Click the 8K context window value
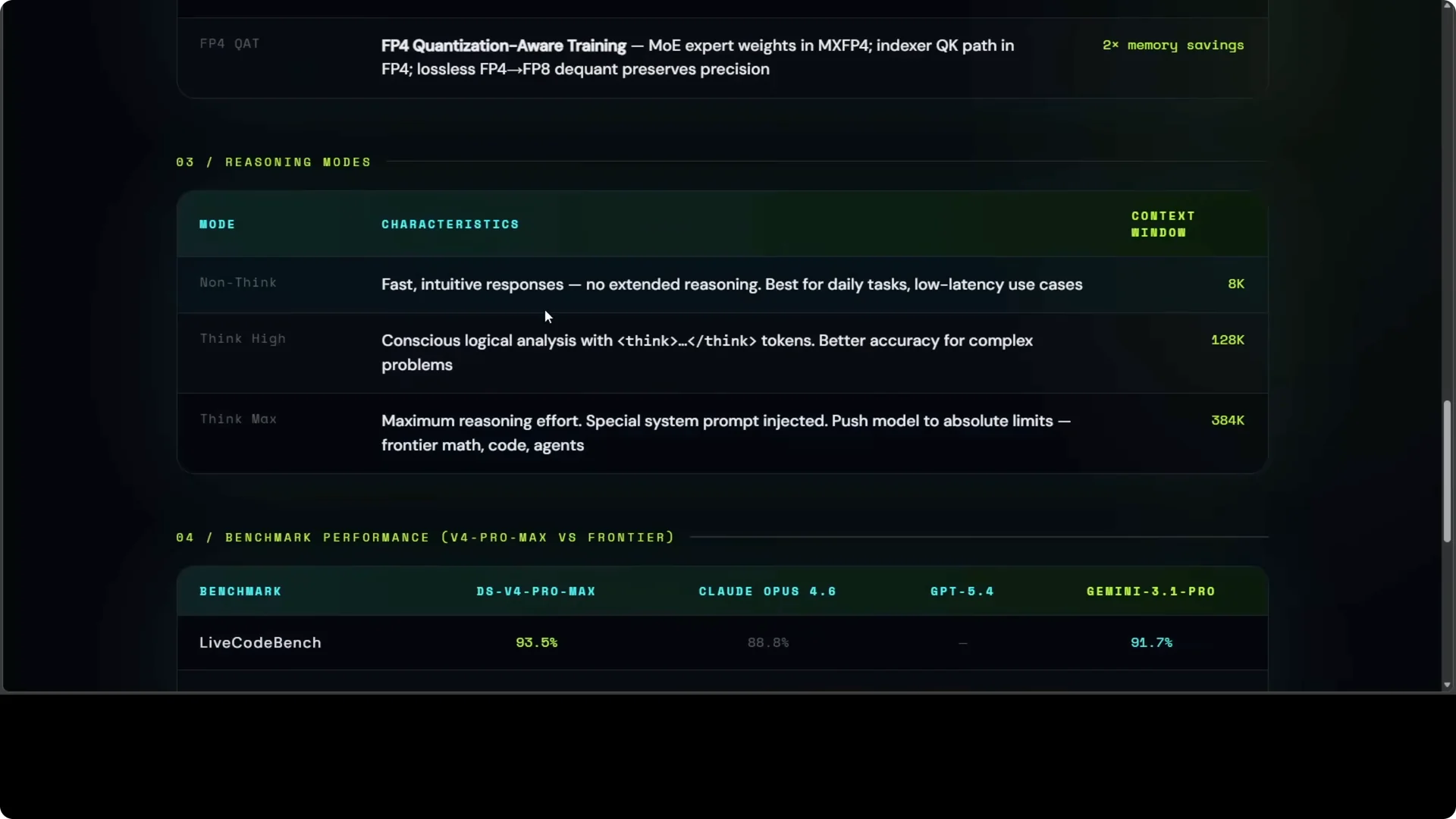Screen dimensions: 1456x819 (1236, 284)
